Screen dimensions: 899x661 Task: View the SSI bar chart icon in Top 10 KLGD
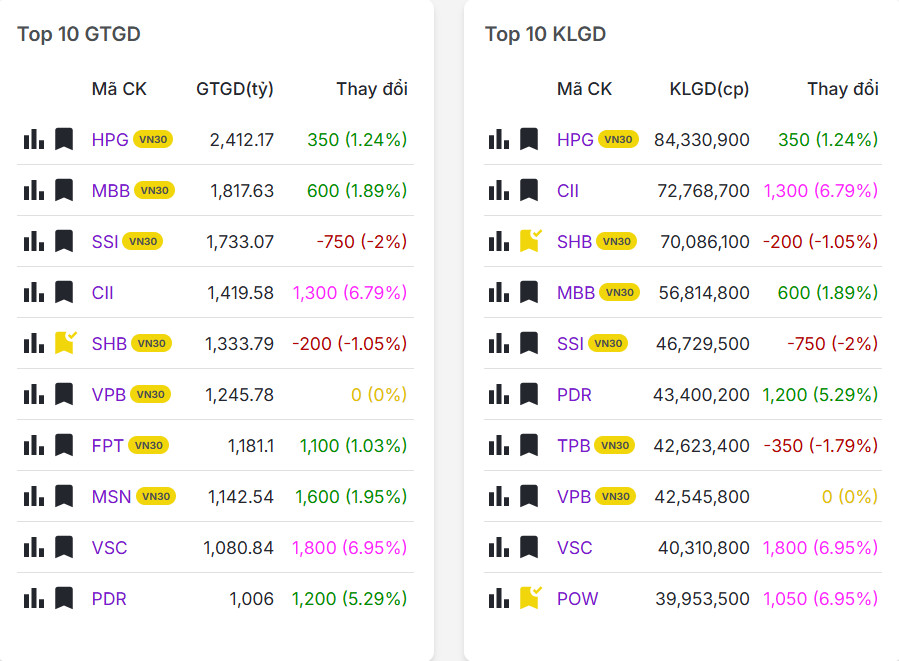tap(499, 343)
